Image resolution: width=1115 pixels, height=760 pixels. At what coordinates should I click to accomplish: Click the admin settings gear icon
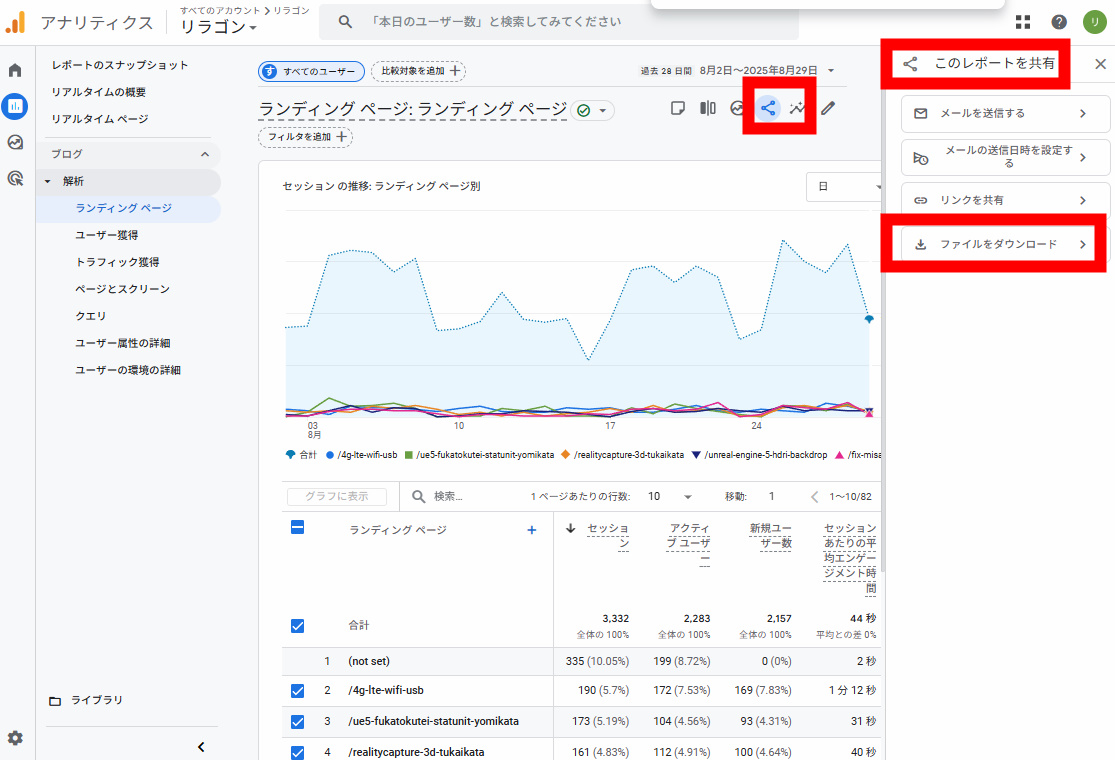coord(15,738)
